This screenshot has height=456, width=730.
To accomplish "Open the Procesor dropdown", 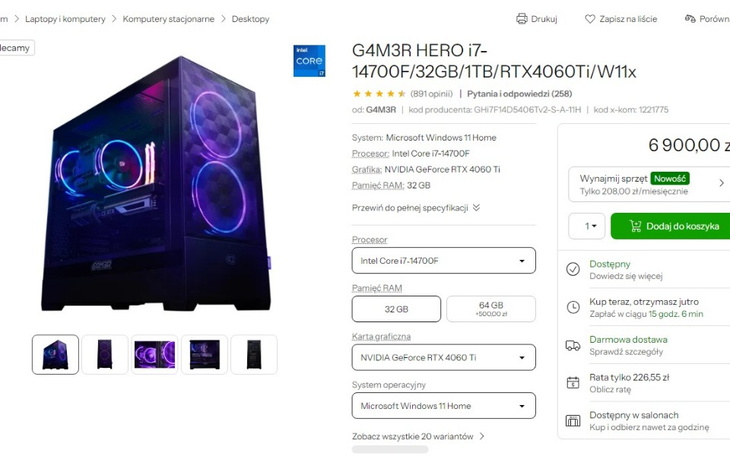I will (444, 260).
